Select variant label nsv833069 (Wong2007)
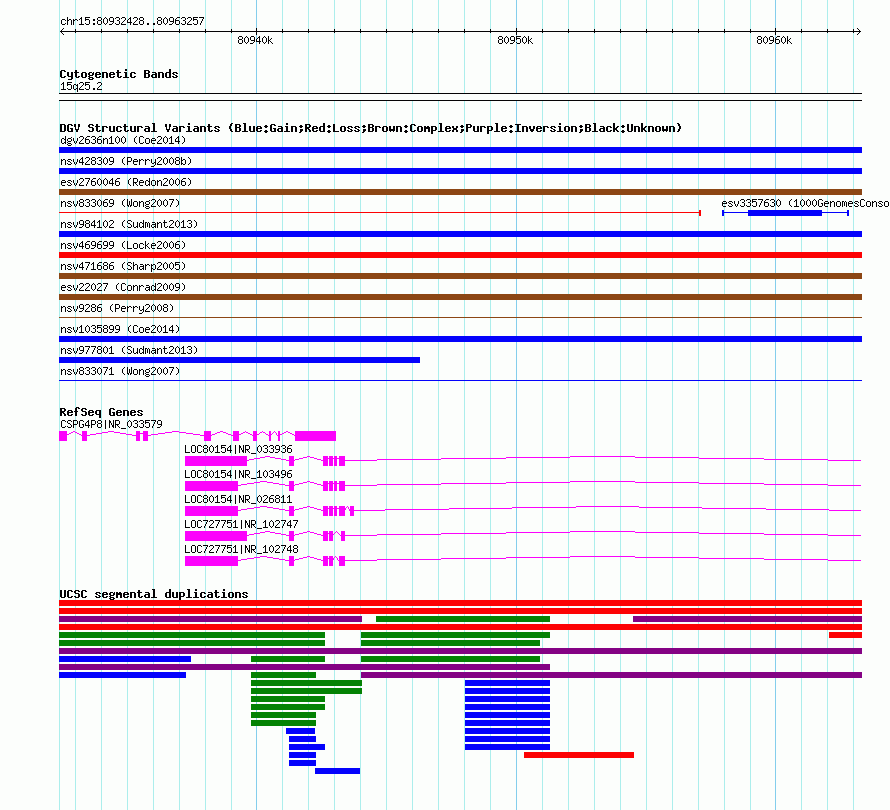The image size is (890, 810). (x=120, y=203)
